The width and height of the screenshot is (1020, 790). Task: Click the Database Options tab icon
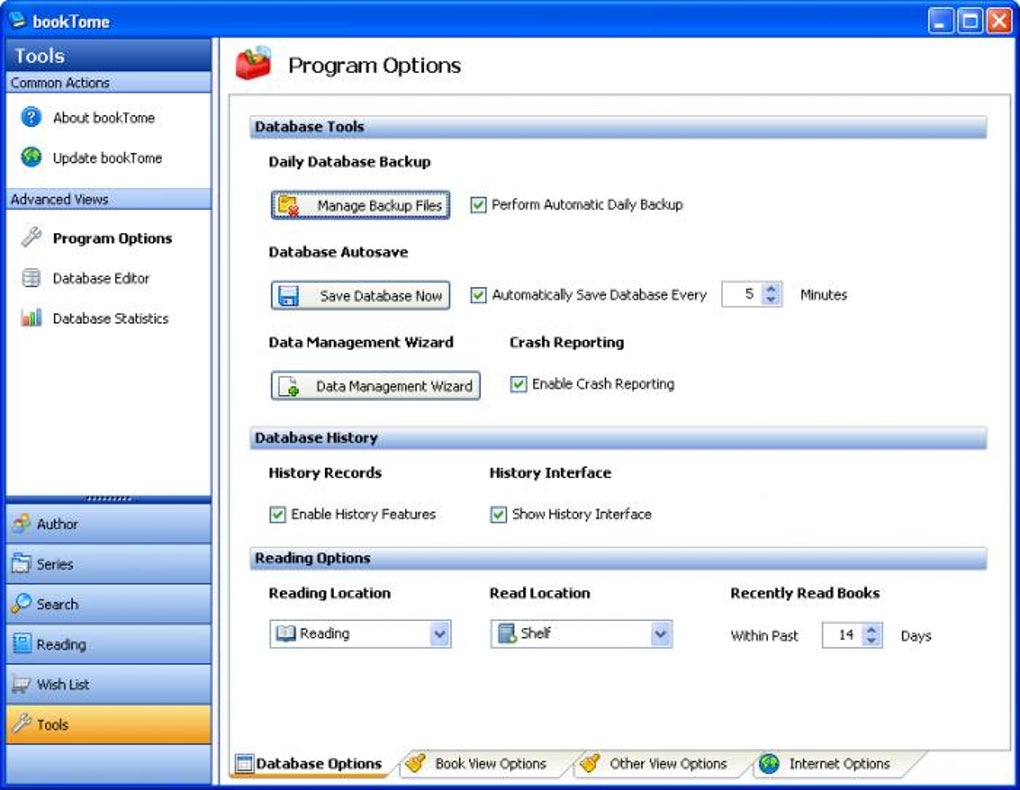coord(245,763)
